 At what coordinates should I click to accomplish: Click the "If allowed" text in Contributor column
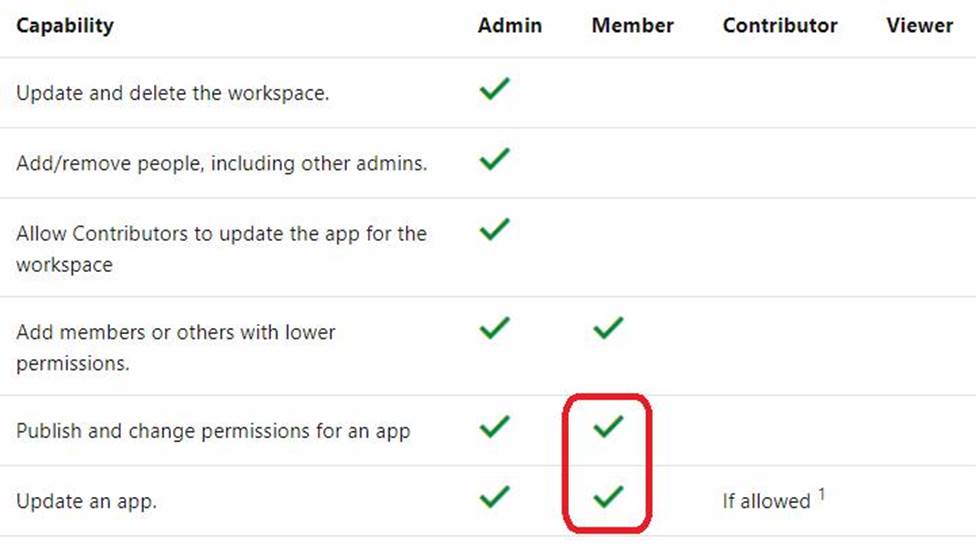coord(766,501)
